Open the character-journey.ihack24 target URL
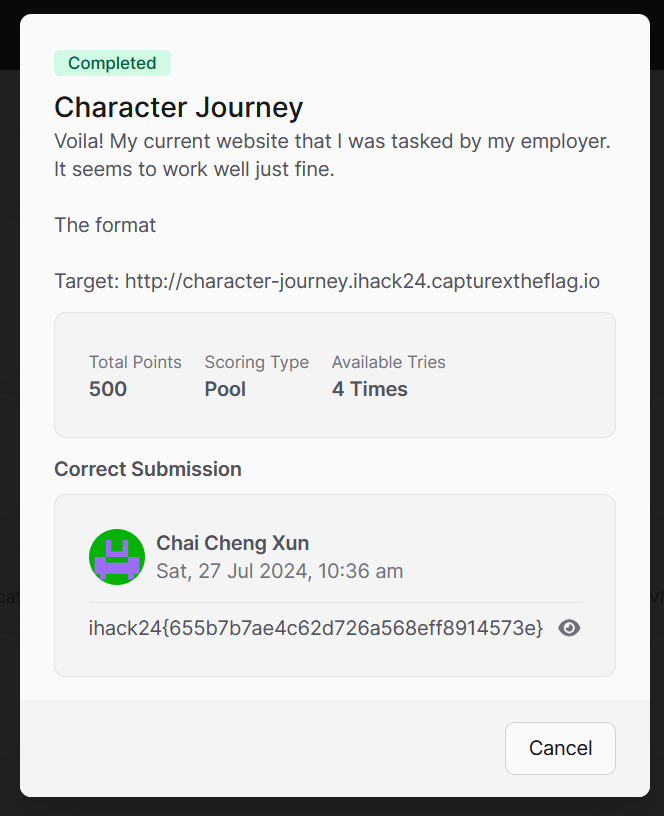Image resolution: width=664 pixels, height=816 pixels. tap(362, 281)
